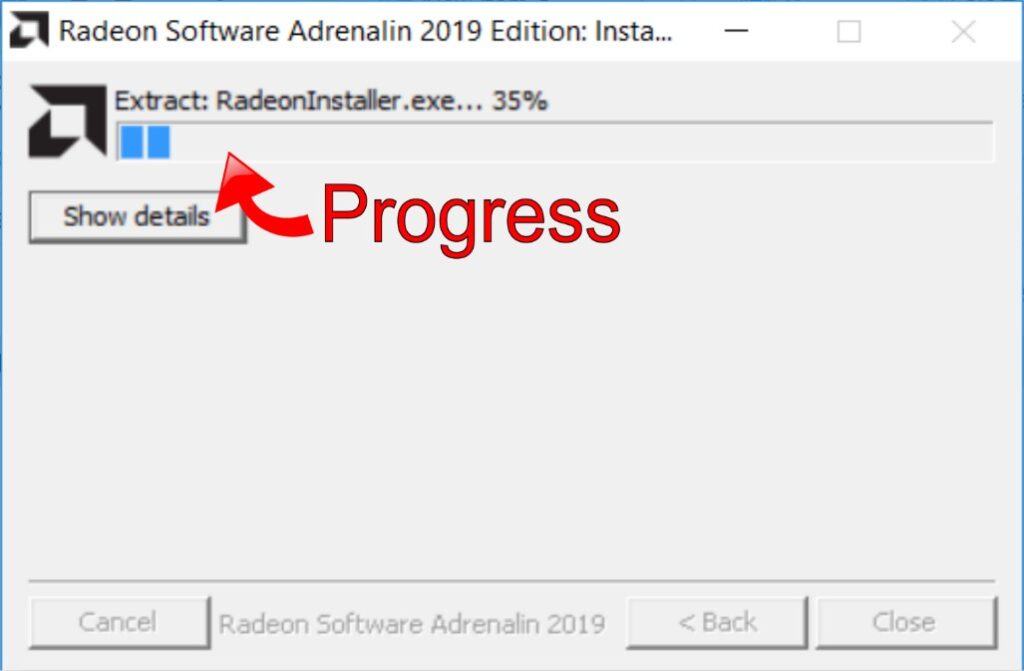Click the Show details button
Screen dimensions: 1024x671
coord(137,217)
